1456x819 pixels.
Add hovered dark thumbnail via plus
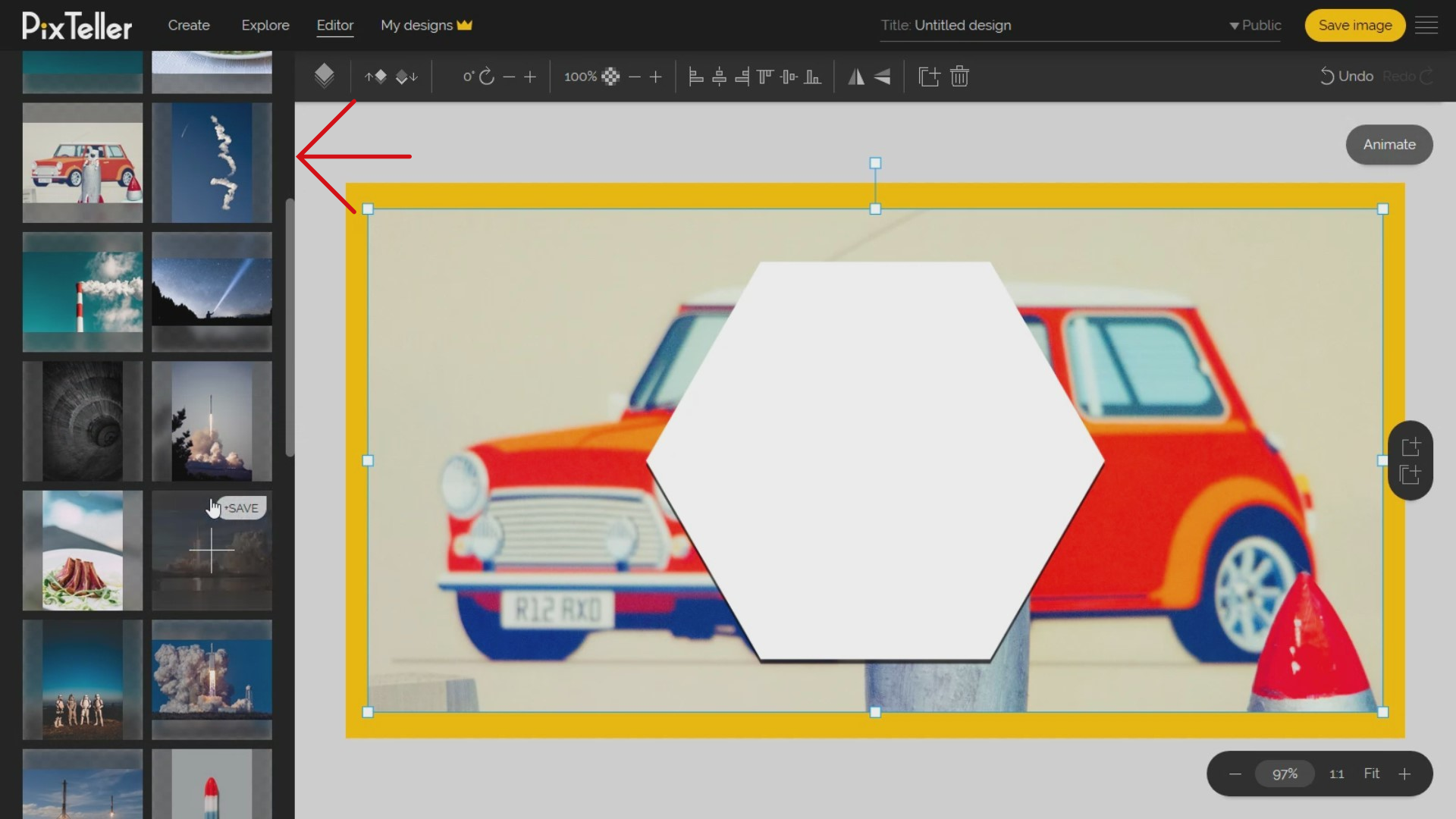click(x=212, y=551)
